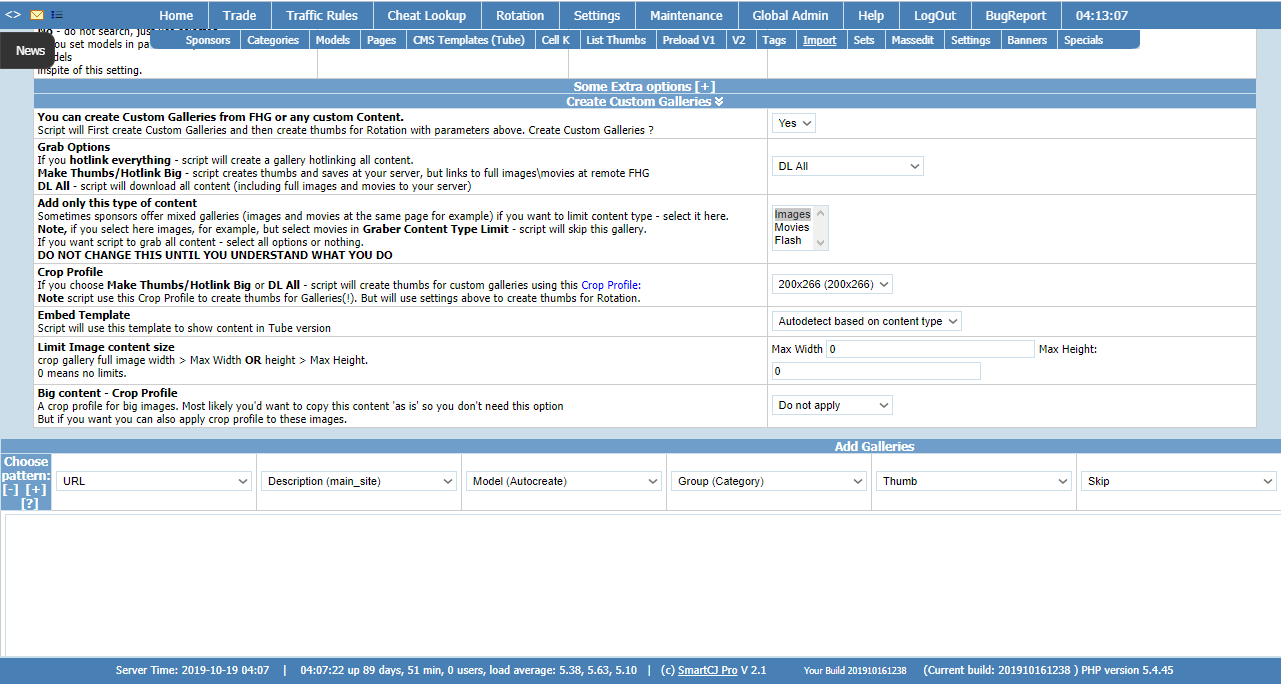Screen dimensions: 1281x684
Task: Open the URL pattern dropdown
Action: tap(154, 481)
